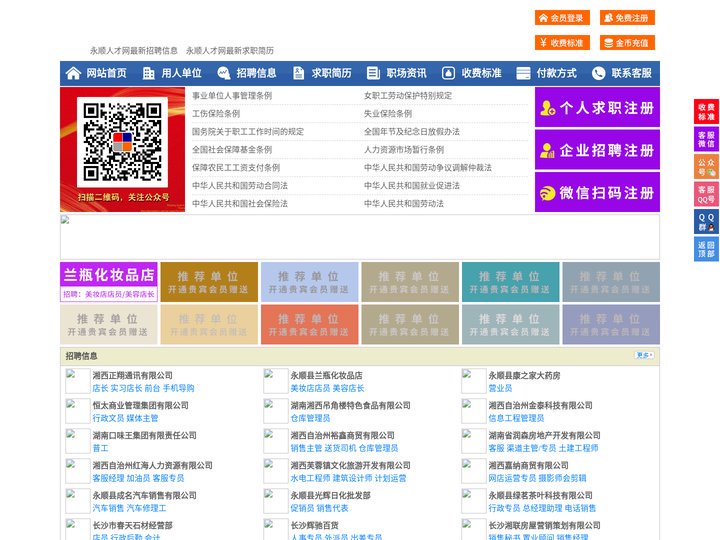Click the orange 公众号 side icon
This screenshot has height=540, width=720.
[706, 167]
